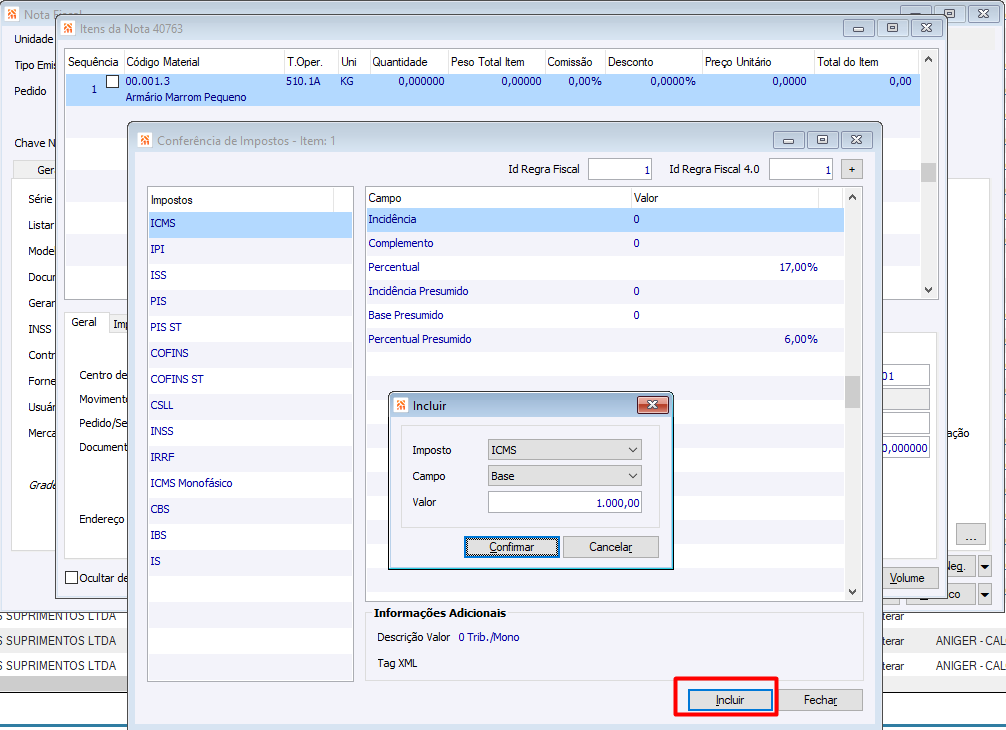The image size is (1006, 730).
Task: Open the Imposto dropdown showing ICMS
Action: (x=565, y=450)
